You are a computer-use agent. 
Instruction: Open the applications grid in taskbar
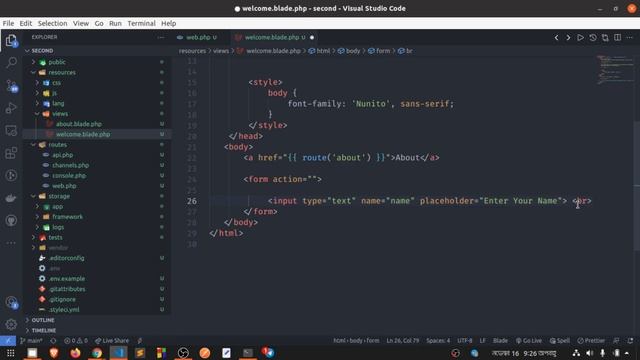point(10,353)
